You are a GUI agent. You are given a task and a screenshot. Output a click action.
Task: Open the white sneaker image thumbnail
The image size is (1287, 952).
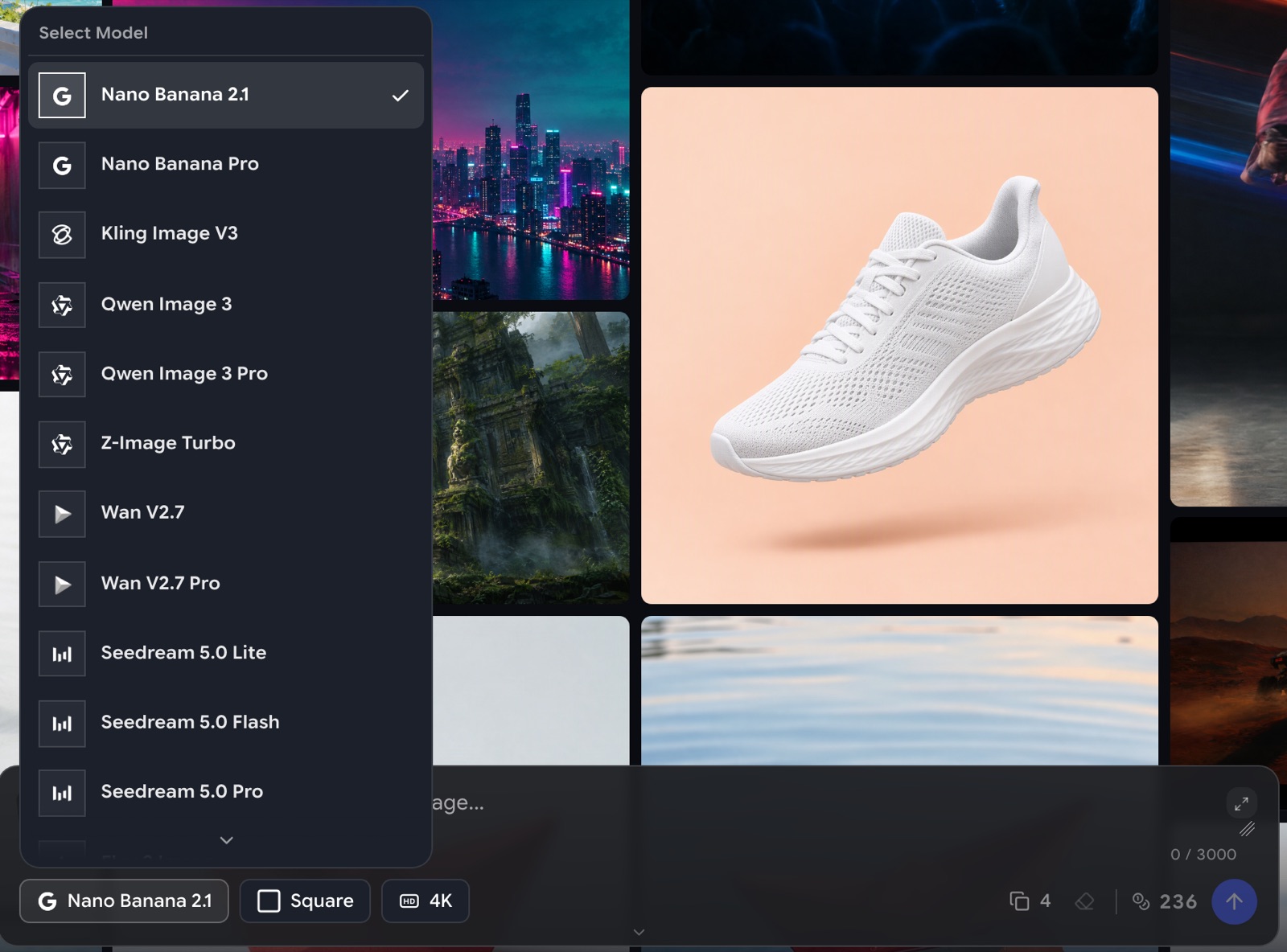tap(899, 346)
